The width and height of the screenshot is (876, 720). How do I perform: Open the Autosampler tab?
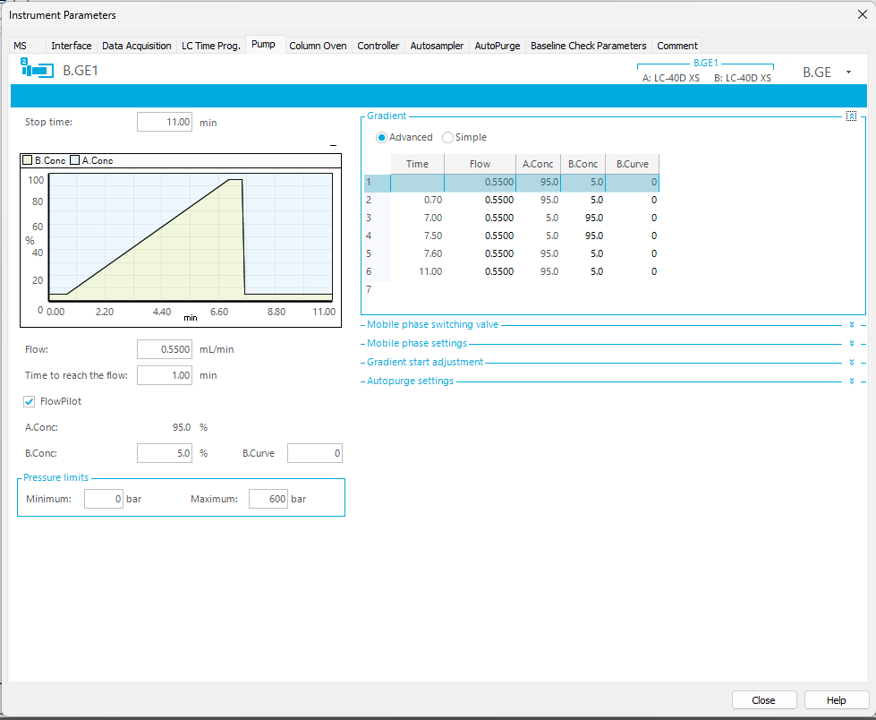click(437, 46)
